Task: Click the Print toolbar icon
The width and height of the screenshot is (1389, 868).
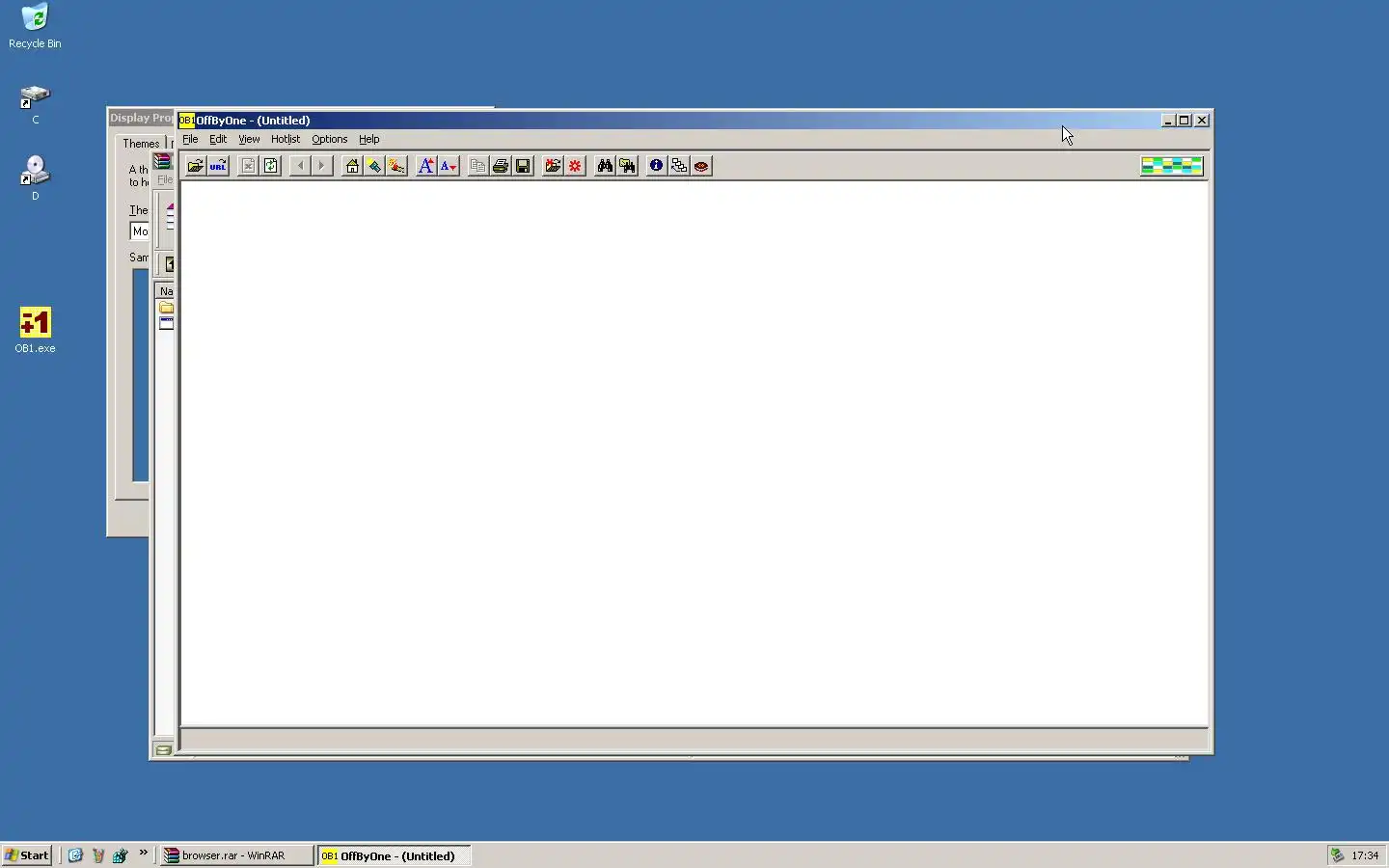Action: point(501,166)
